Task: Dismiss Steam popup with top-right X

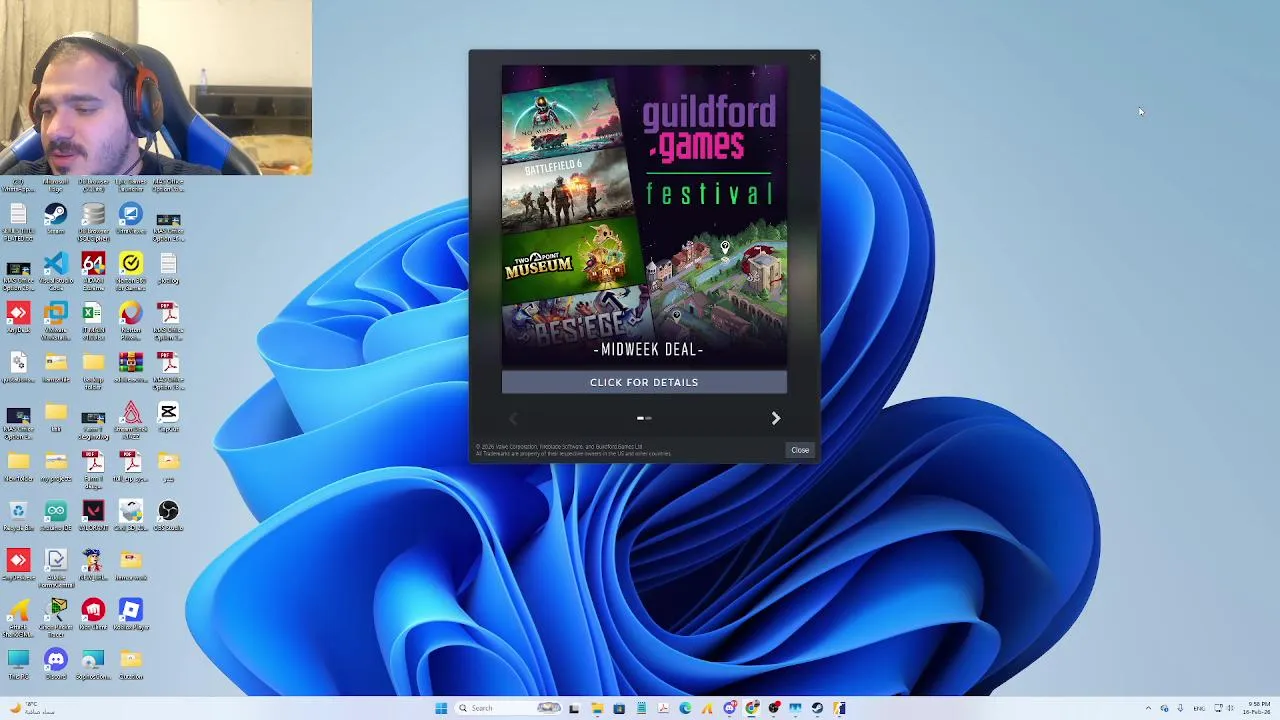Action: tap(812, 57)
